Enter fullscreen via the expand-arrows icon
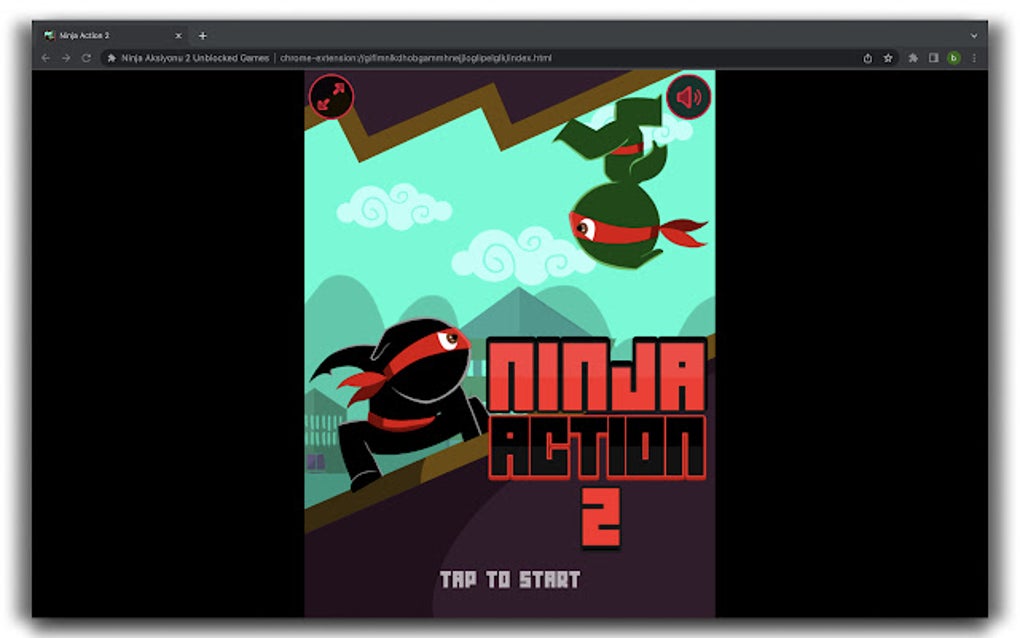 (331, 97)
